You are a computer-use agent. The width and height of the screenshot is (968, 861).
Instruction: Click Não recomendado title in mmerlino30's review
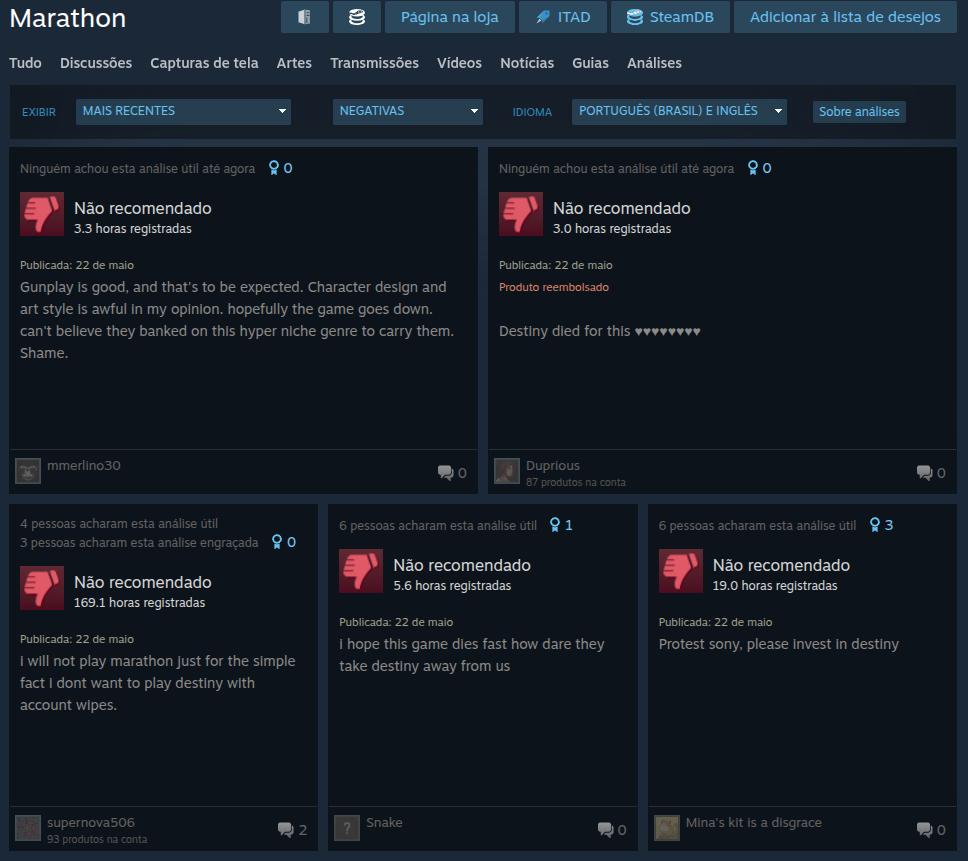[x=143, y=208]
